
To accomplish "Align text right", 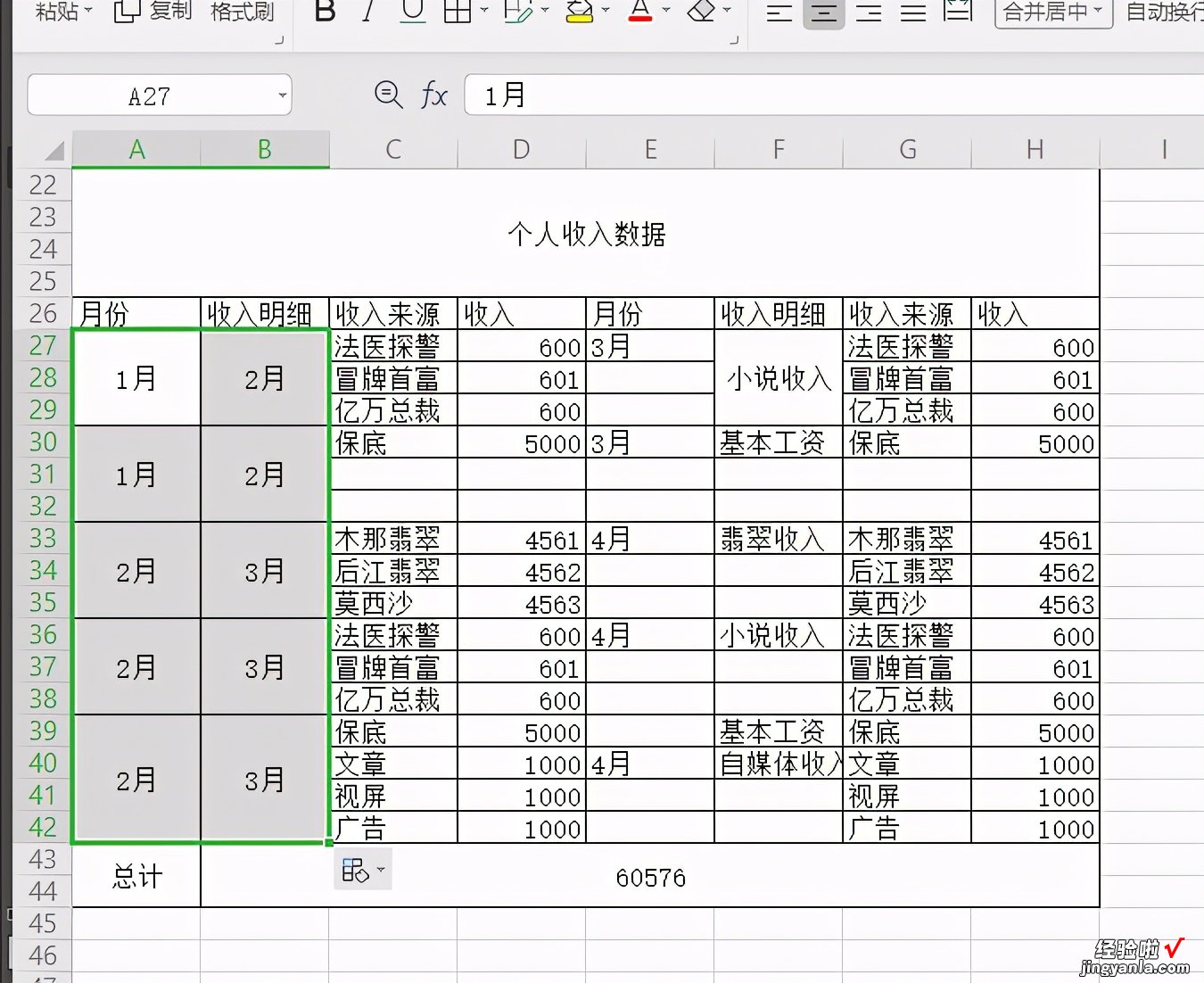I will click(869, 12).
